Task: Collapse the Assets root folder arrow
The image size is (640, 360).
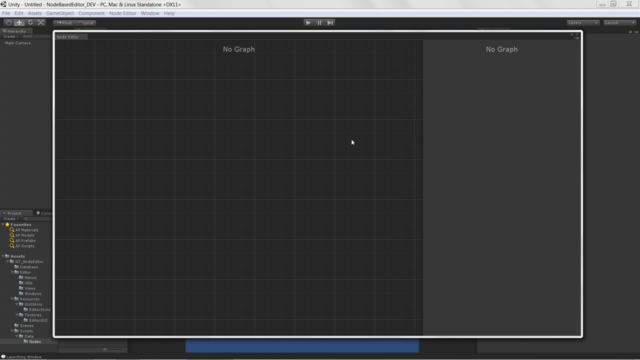Action: 3,256
